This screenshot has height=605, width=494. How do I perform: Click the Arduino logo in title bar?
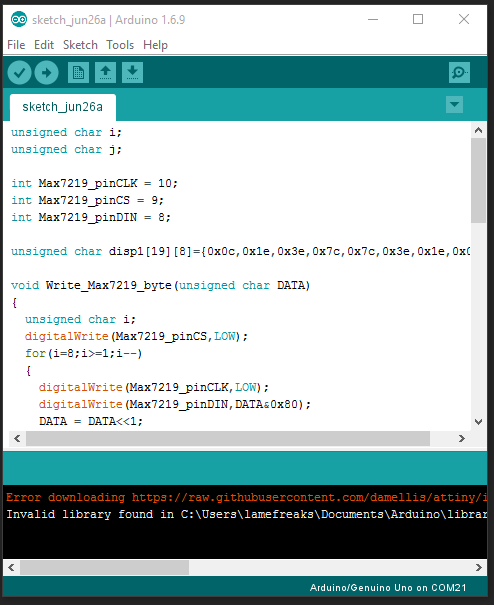19,19
